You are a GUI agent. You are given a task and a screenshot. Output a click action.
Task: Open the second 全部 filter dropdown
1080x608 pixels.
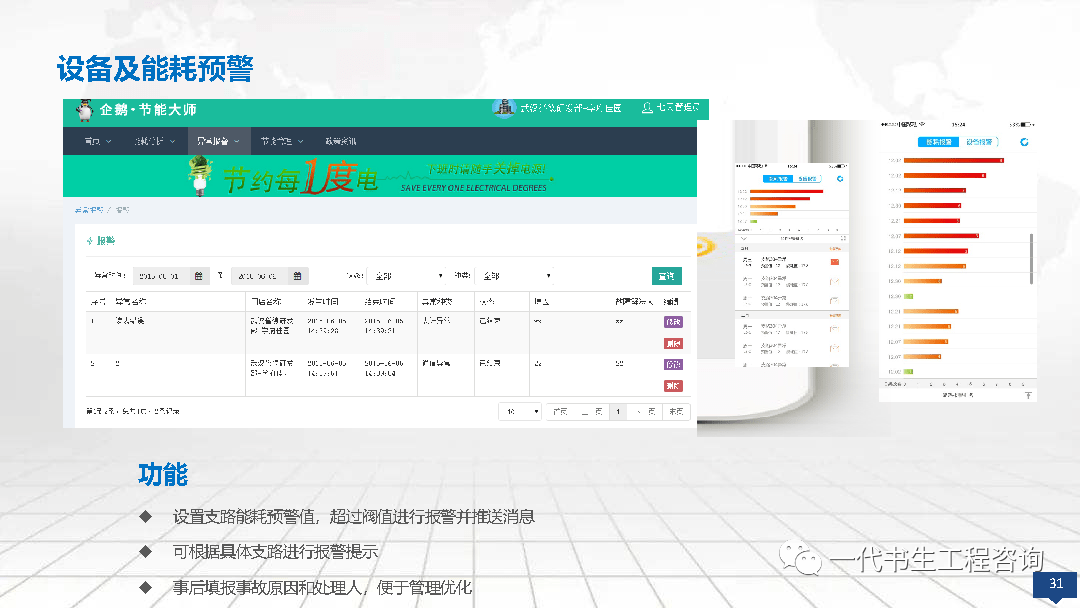click(x=516, y=276)
